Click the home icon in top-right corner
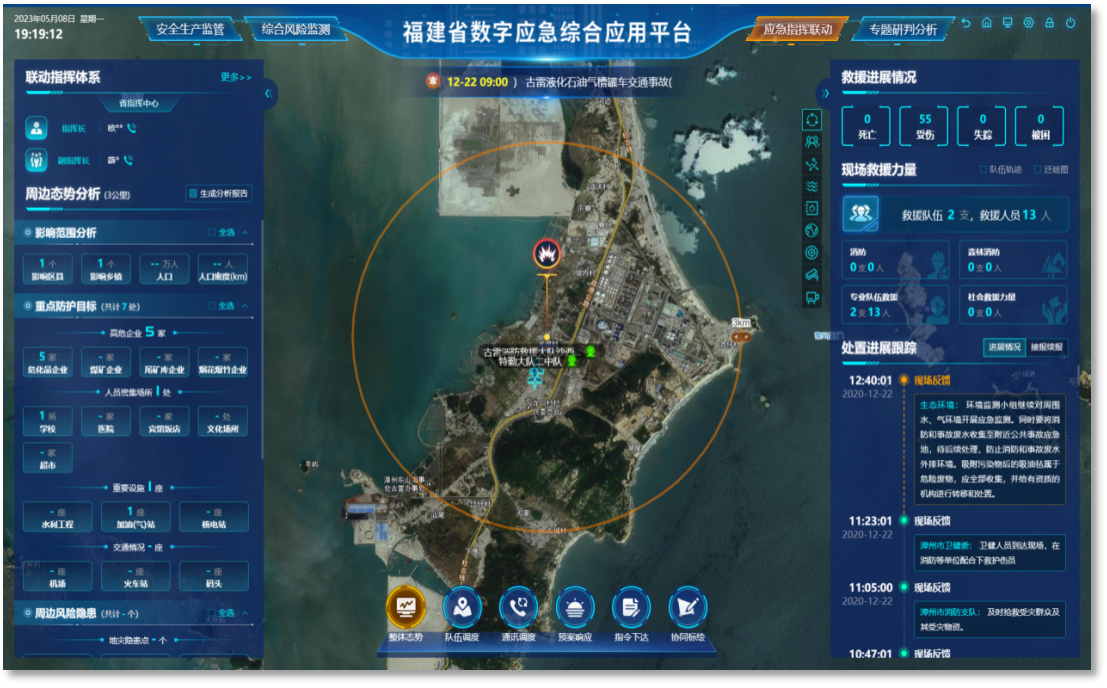This screenshot has width=1107, height=688. (986, 22)
